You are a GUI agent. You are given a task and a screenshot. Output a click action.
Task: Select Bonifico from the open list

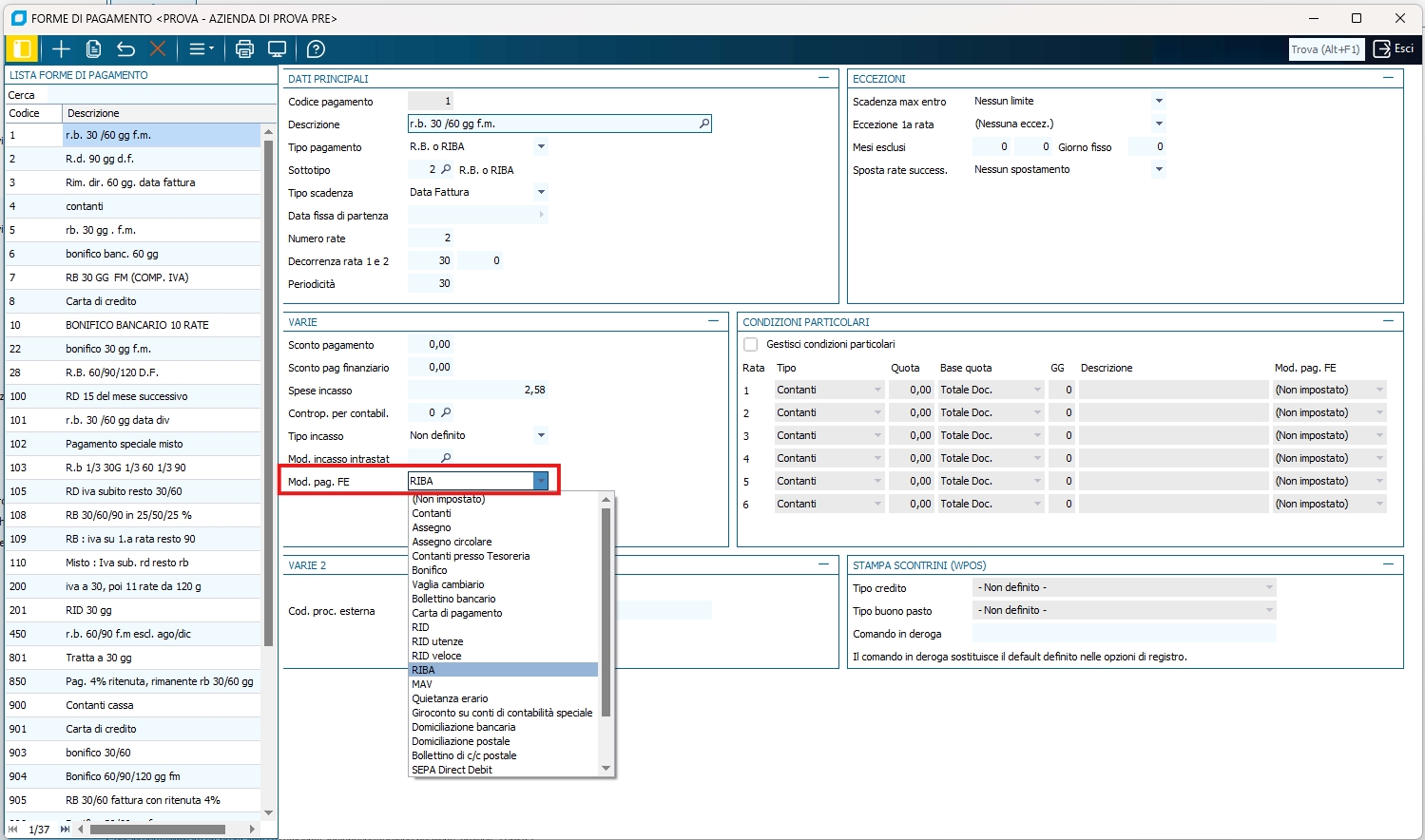point(430,570)
